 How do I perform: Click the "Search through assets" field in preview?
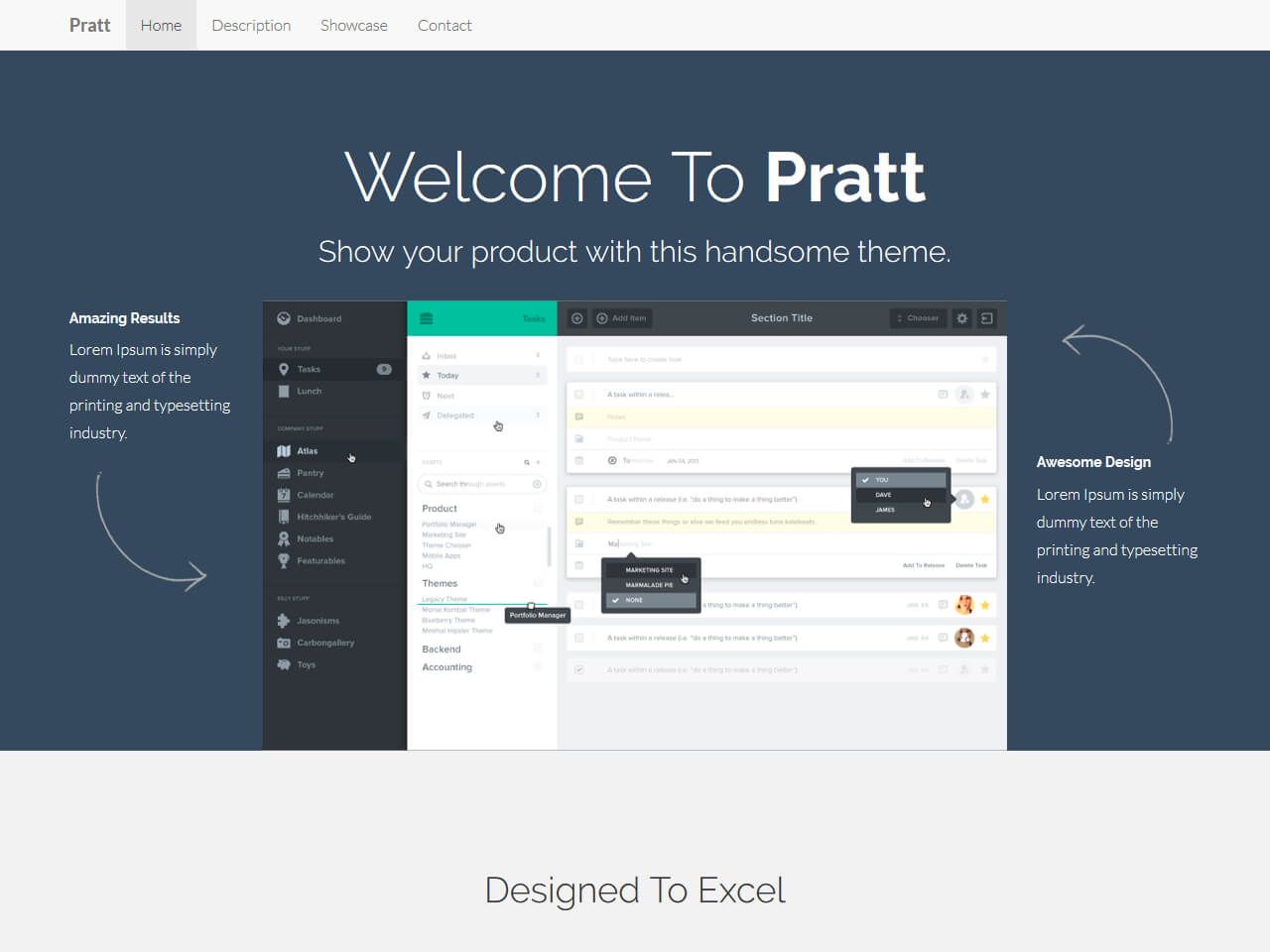coord(482,484)
